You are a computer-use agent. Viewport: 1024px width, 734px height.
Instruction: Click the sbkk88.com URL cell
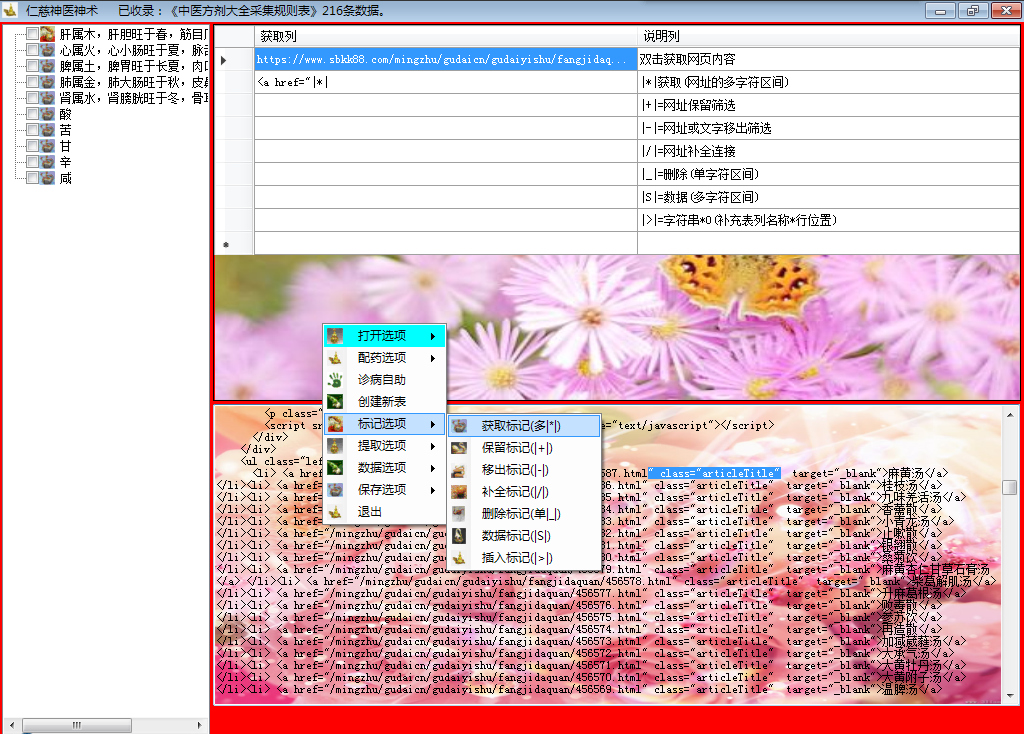click(x=446, y=59)
